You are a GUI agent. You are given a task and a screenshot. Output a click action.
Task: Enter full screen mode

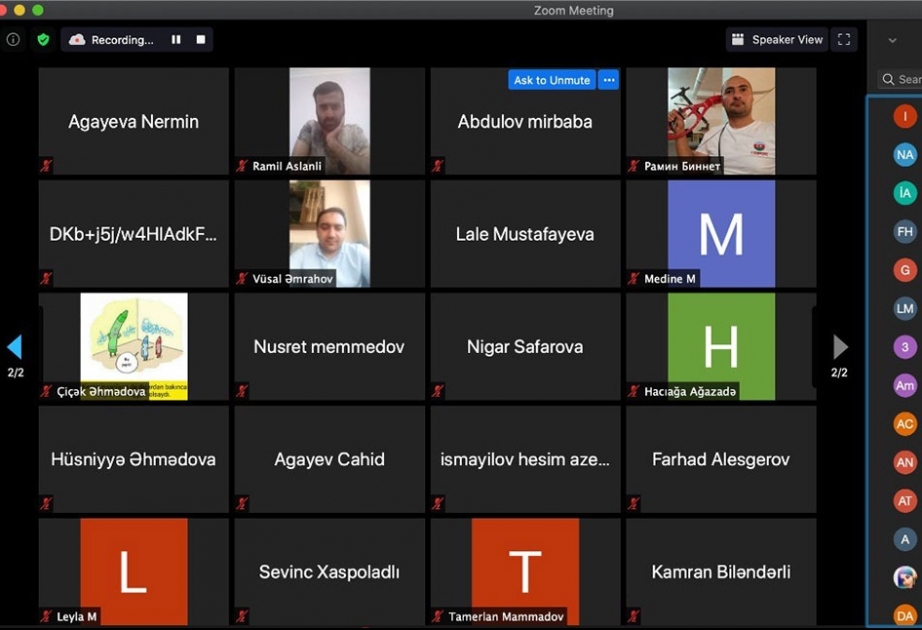844,39
